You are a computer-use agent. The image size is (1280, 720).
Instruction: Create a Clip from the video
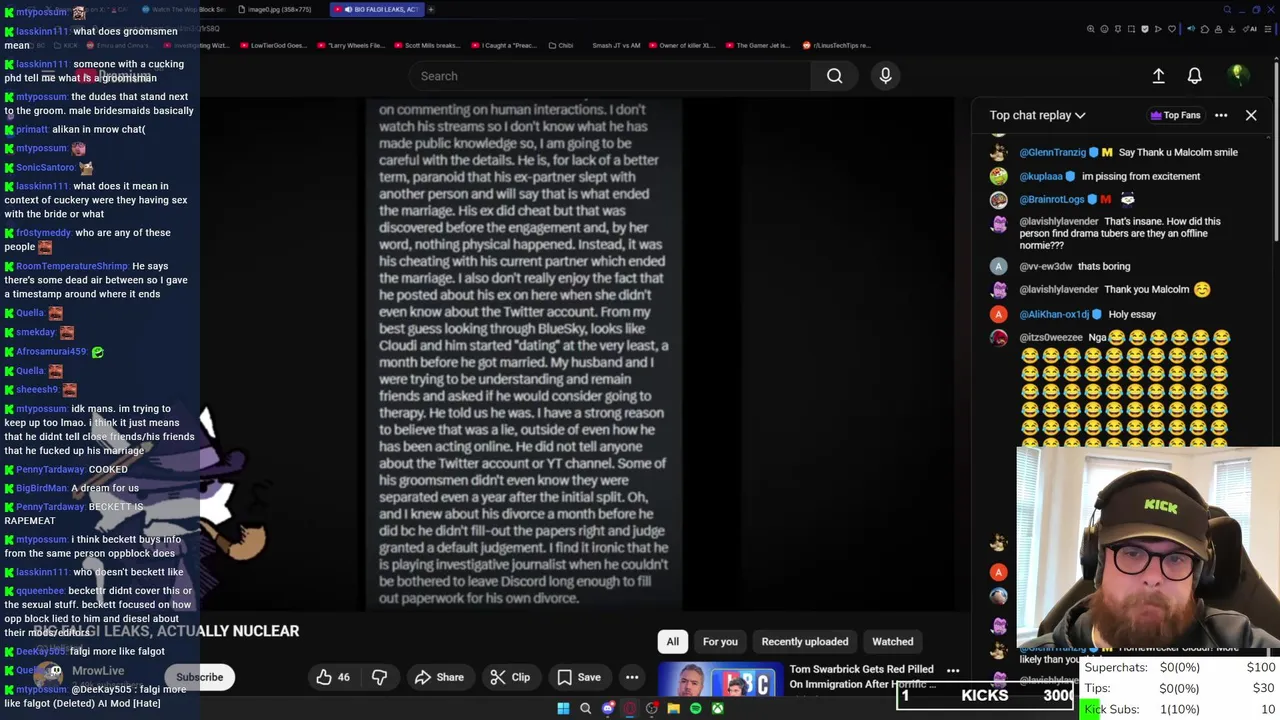(510, 677)
